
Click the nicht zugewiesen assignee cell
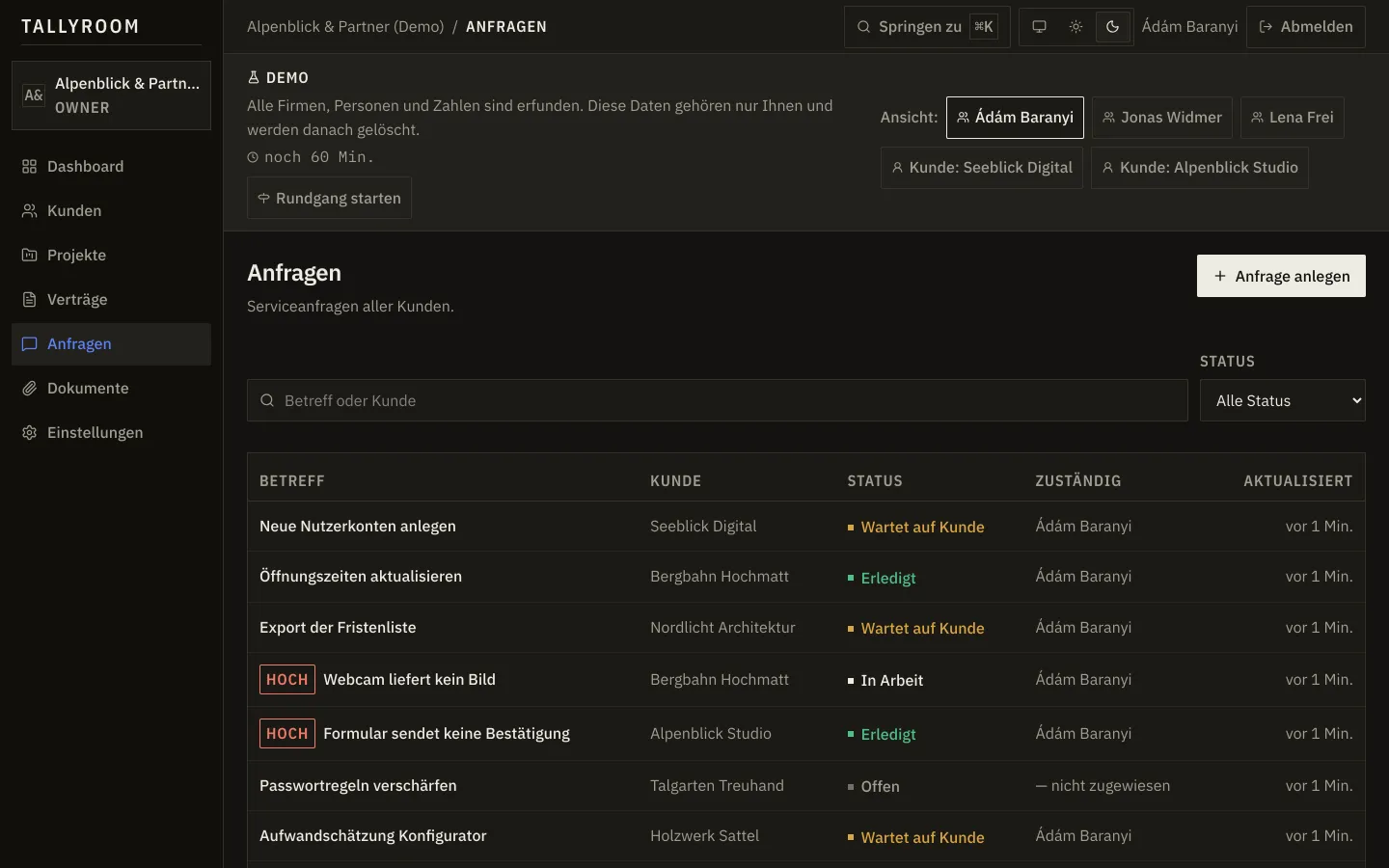pyautogui.click(x=1103, y=786)
